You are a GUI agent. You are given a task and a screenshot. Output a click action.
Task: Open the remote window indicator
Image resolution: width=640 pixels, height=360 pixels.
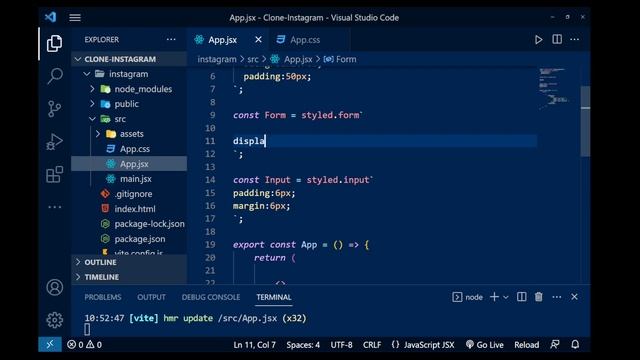click(50, 344)
